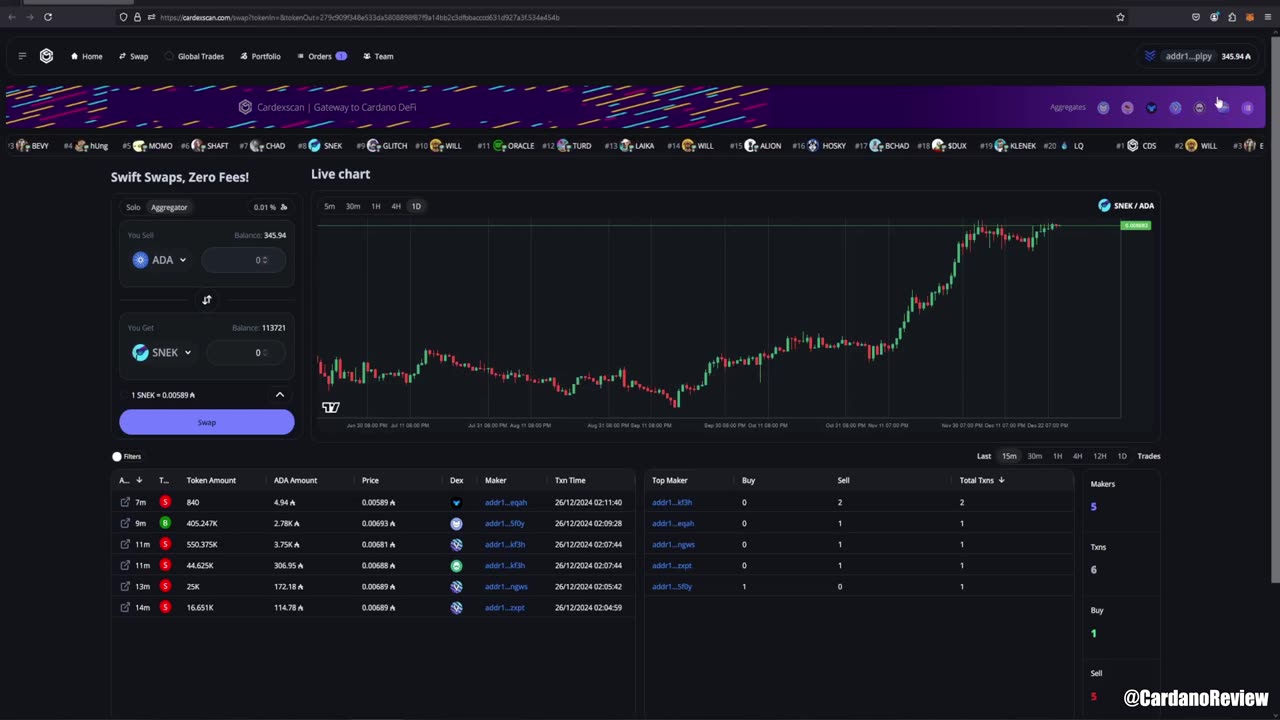The width and height of the screenshot is (1280, 720).
Task: Open transaction link for 7m trade
Action: (x=125, y=502)
